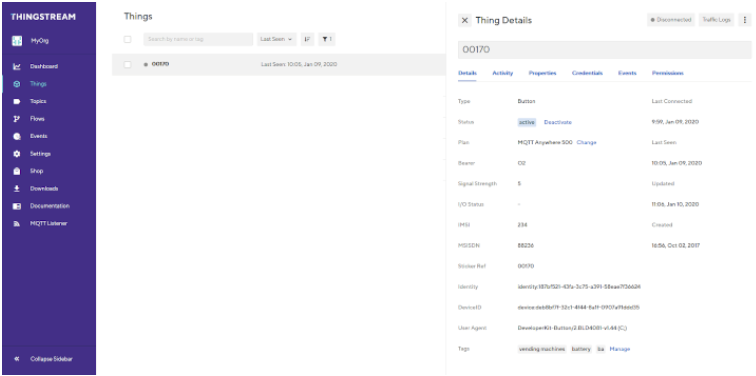
Task: Open the Last Seen sort dropdown
Action: [277, 39]
